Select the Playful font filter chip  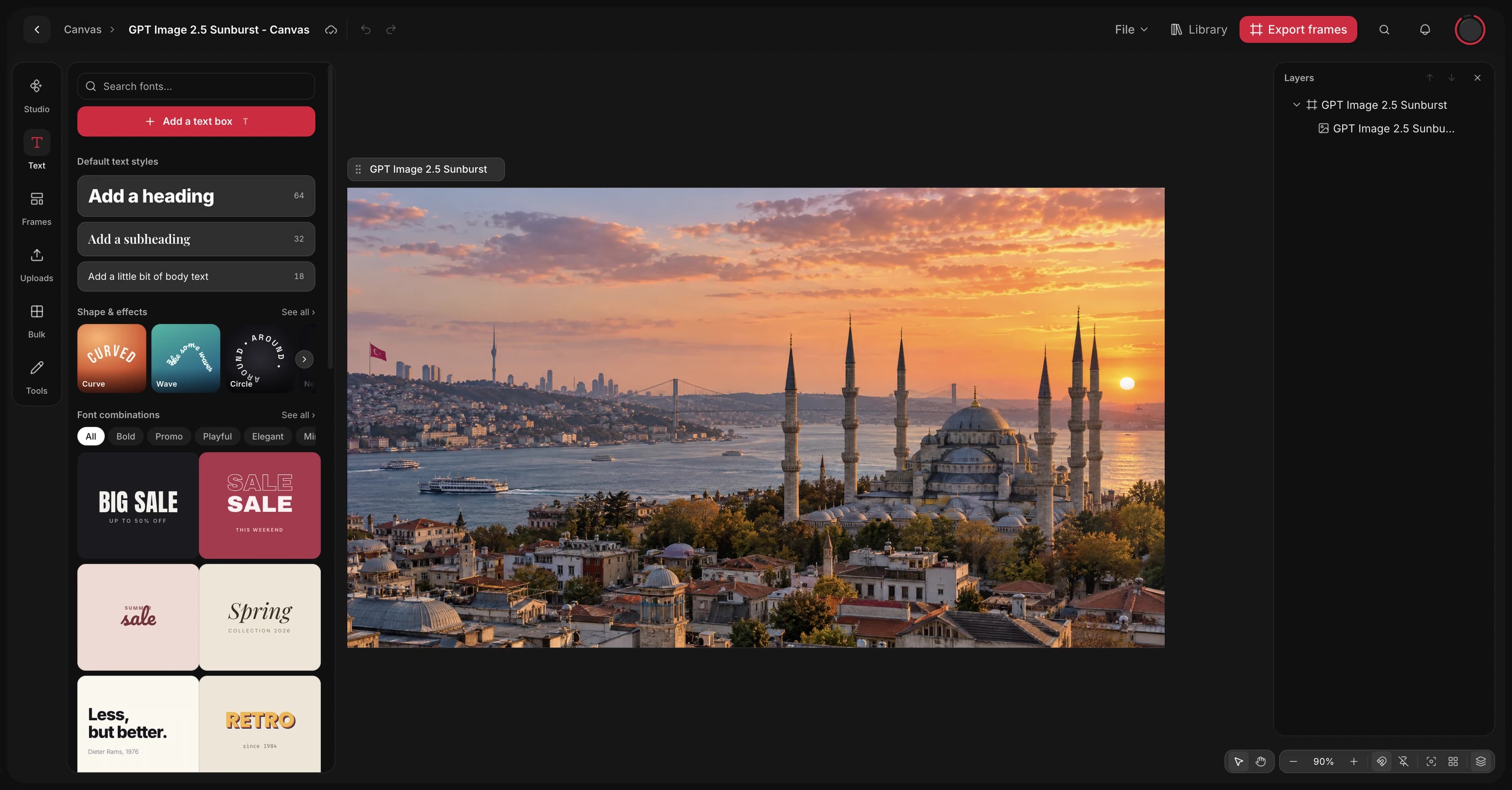point(217,436)
